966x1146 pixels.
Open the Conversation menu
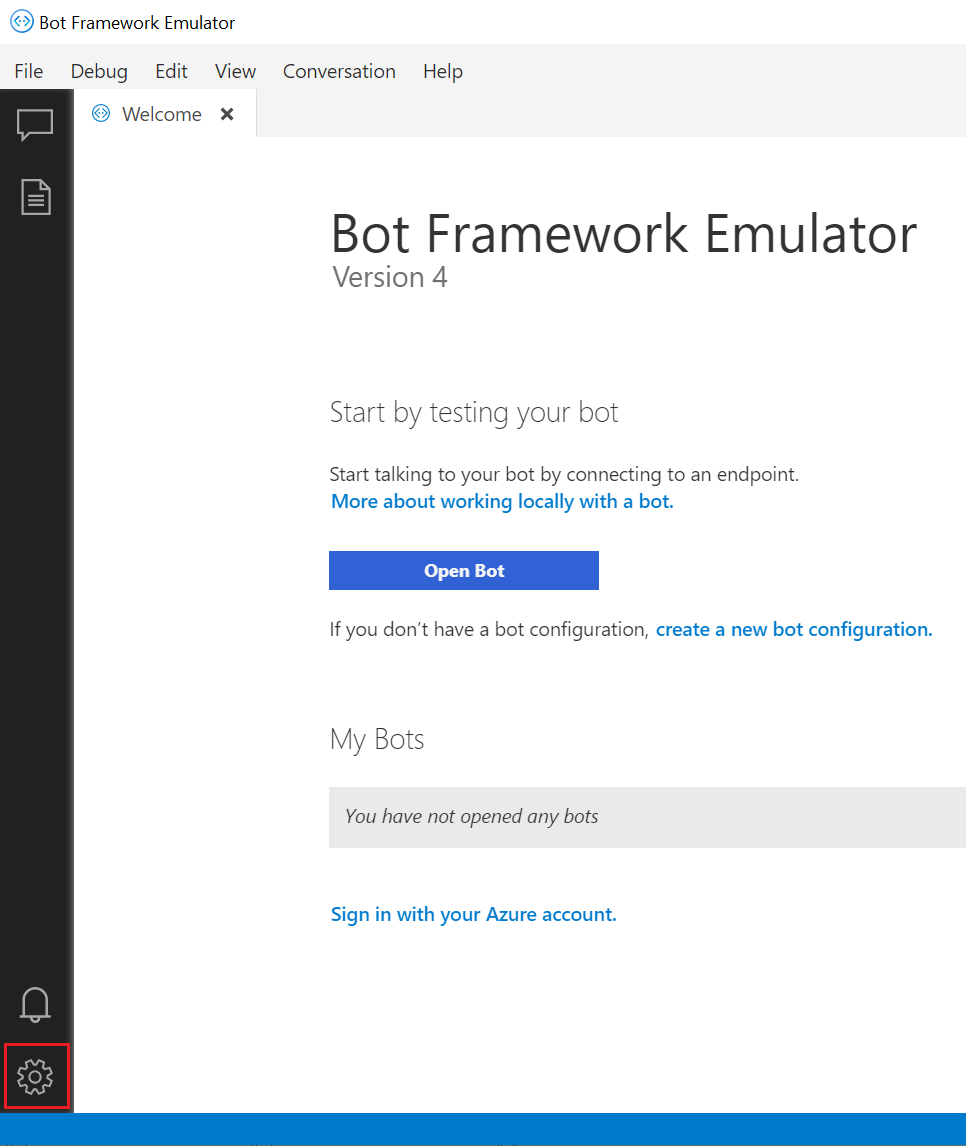click(339, 71)
